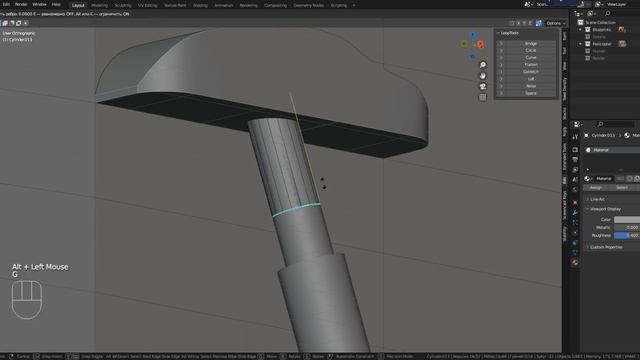
Task: Switch to the Sculpting workspace tab
Action: pos(123,5)
